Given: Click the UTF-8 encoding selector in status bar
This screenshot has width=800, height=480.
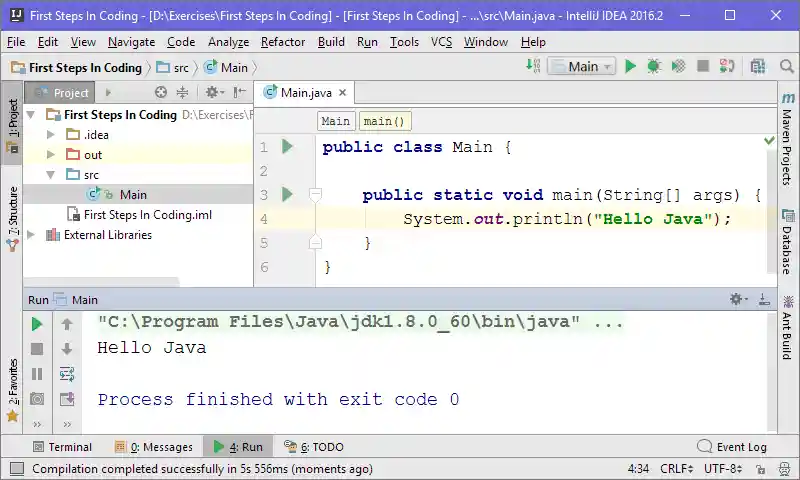Looking at the screenshot, I should [x=723, y=468].
